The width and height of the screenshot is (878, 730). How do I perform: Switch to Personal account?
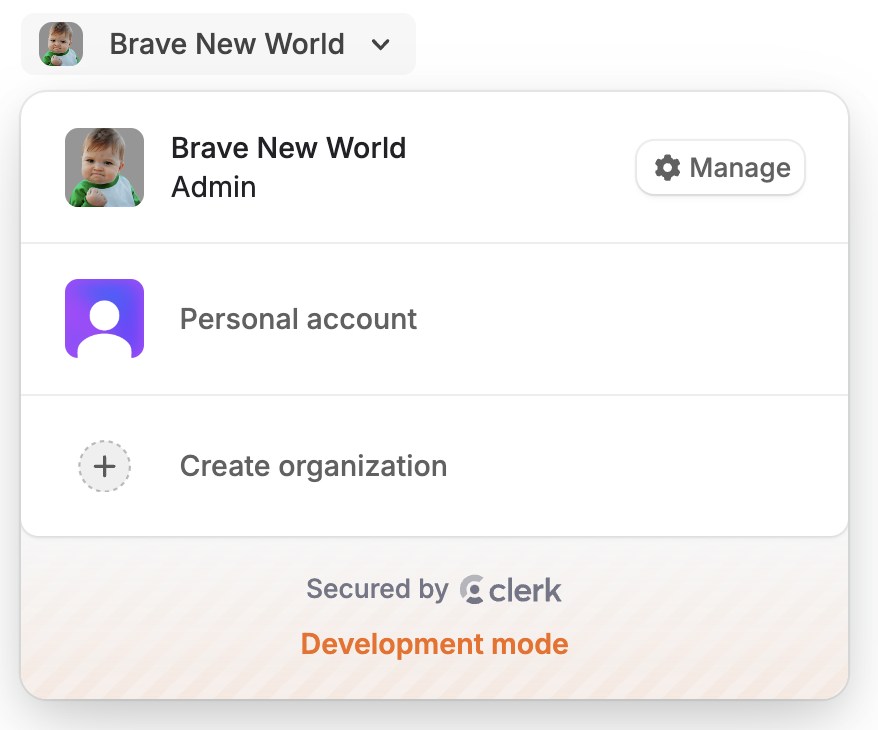click(298, 319)
